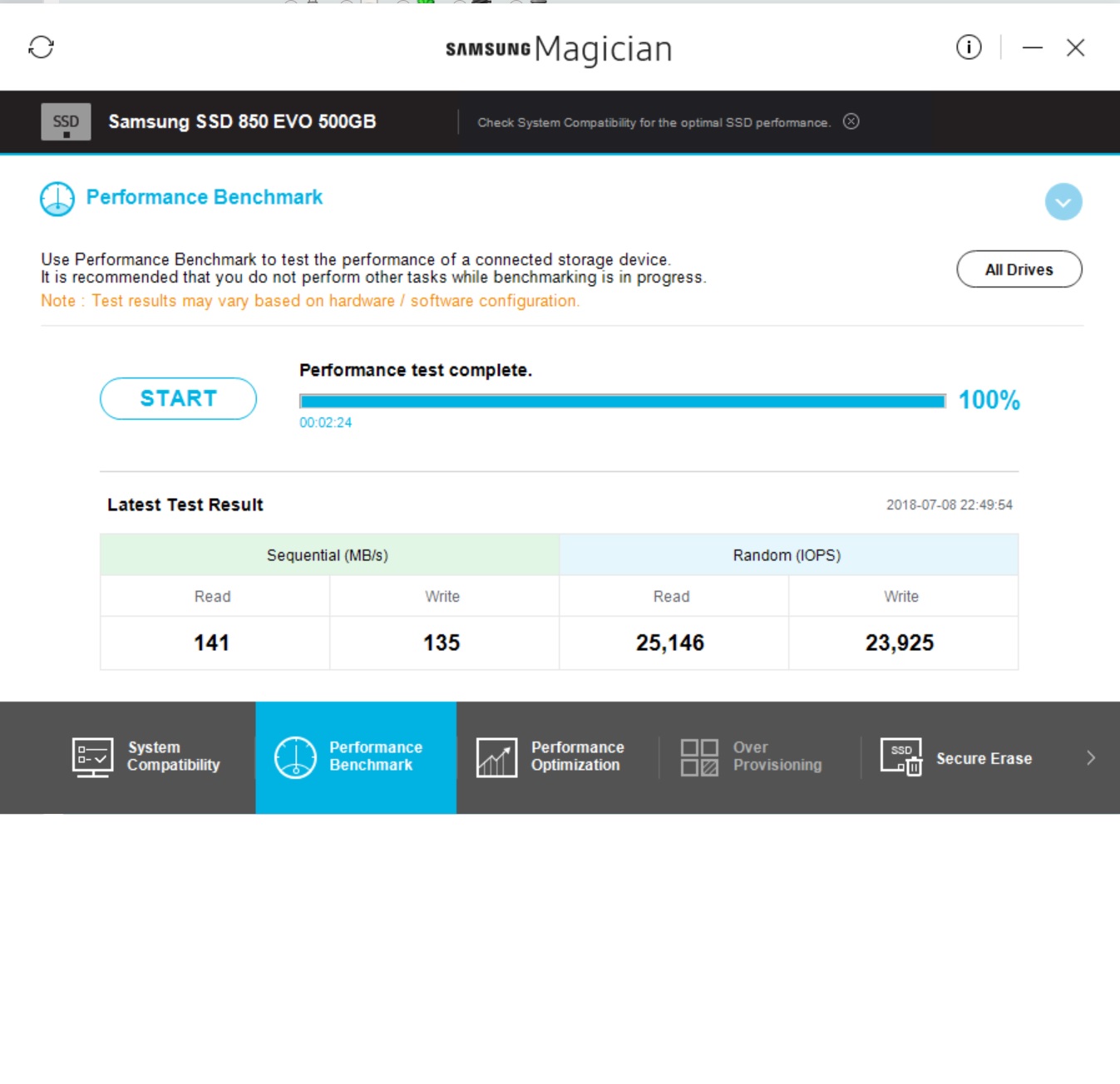Close the Samsung Magician window

point(1075,48)
